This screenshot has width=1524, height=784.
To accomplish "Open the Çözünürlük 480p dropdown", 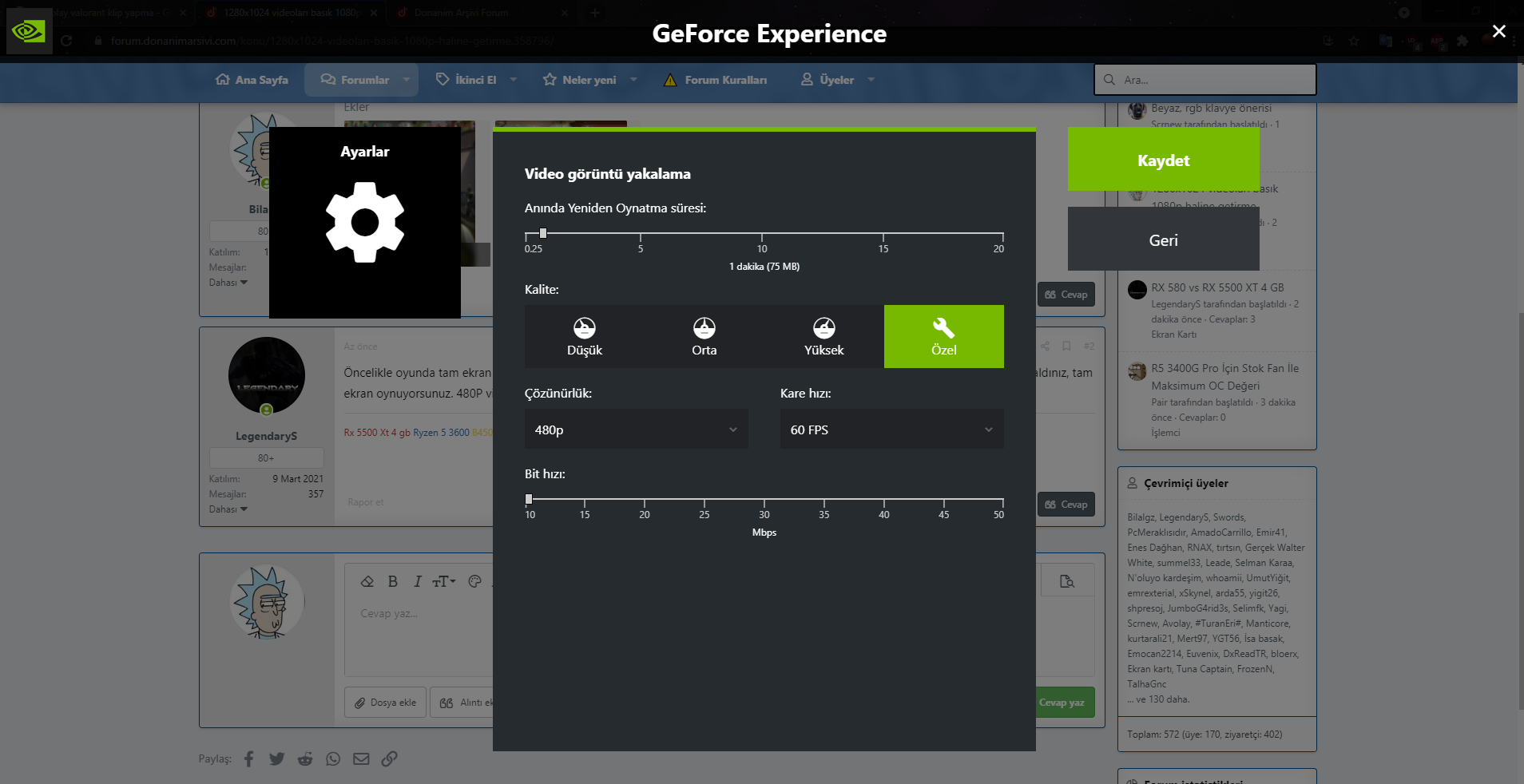I will coord(637,430).
